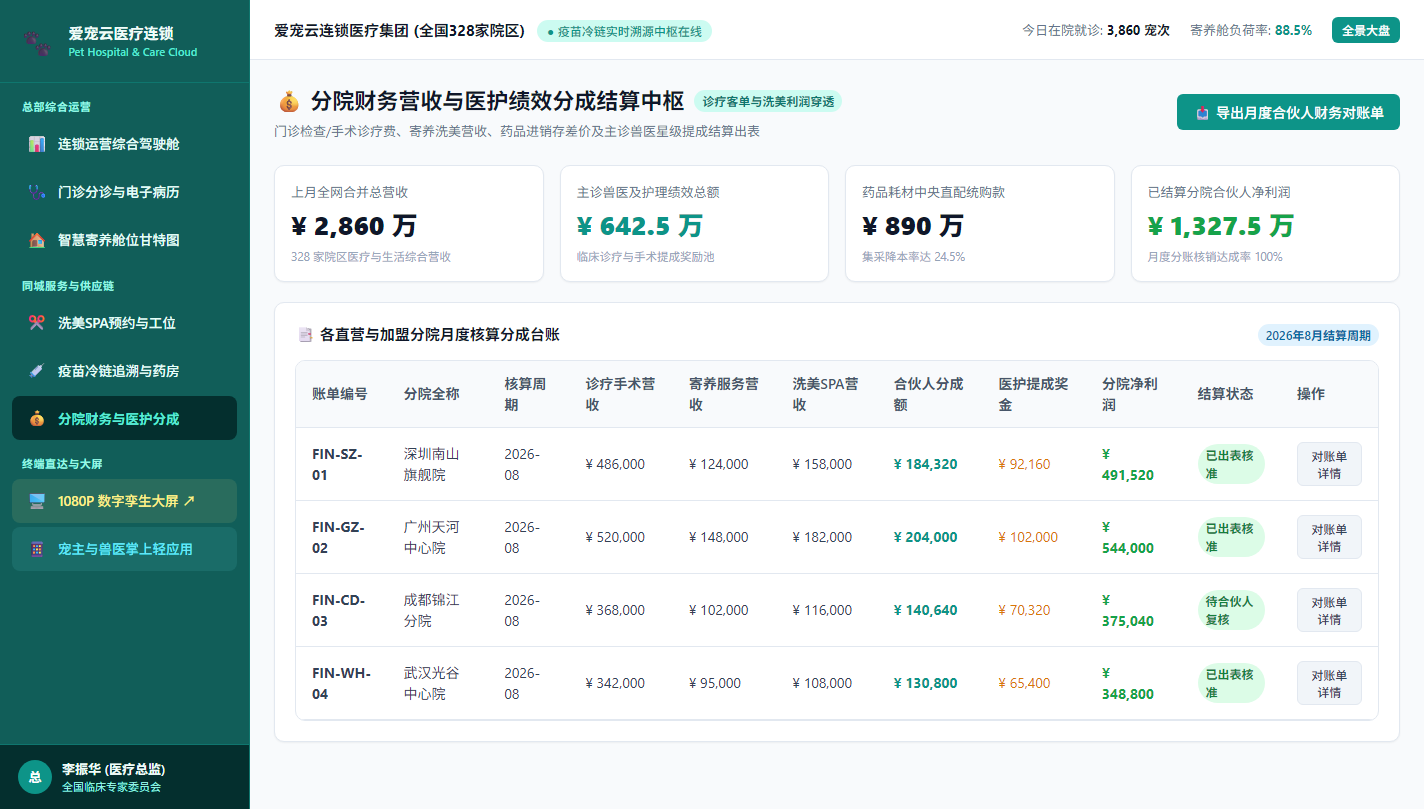Click the ¥ 642.5 万 performance total
1424x809 pixels.
[640, 225]
